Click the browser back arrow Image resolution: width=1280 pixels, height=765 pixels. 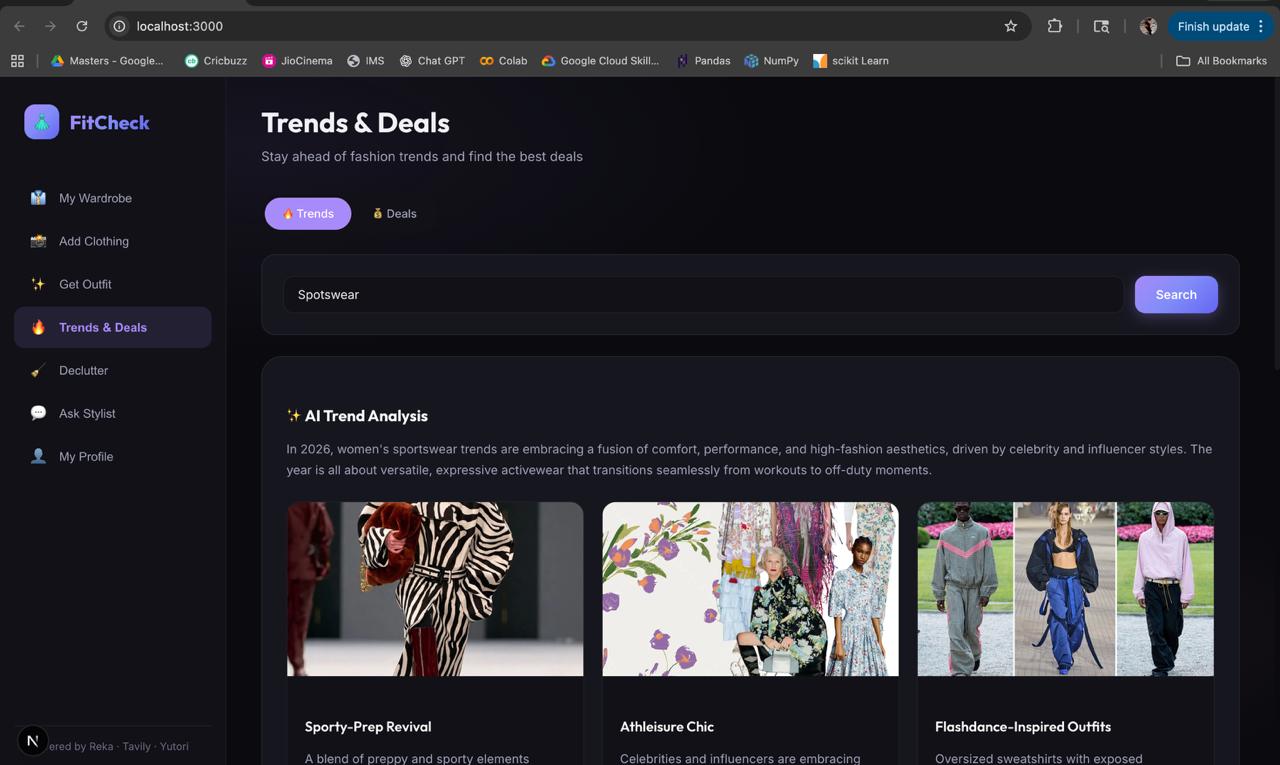19,26
